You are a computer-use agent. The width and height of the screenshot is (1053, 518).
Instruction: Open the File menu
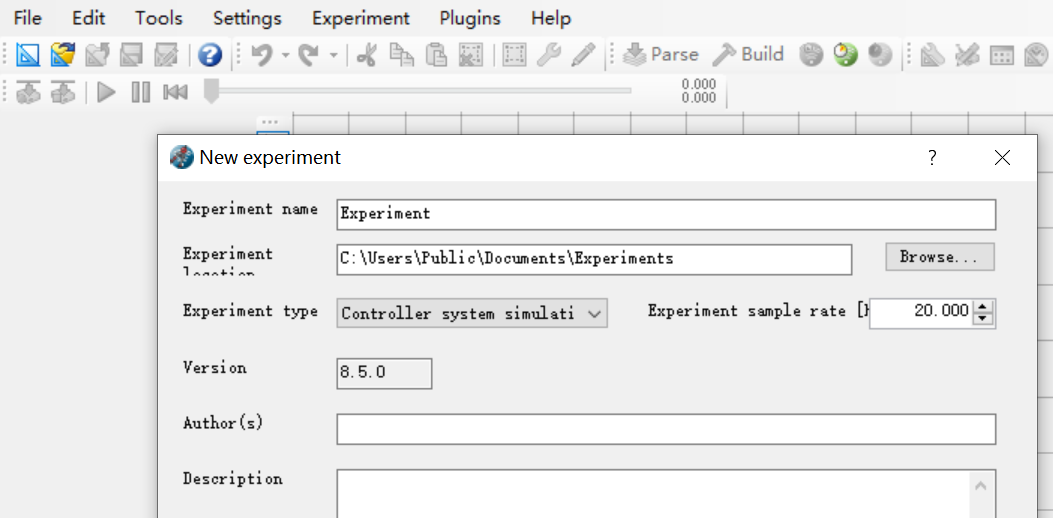coord(28,18)
